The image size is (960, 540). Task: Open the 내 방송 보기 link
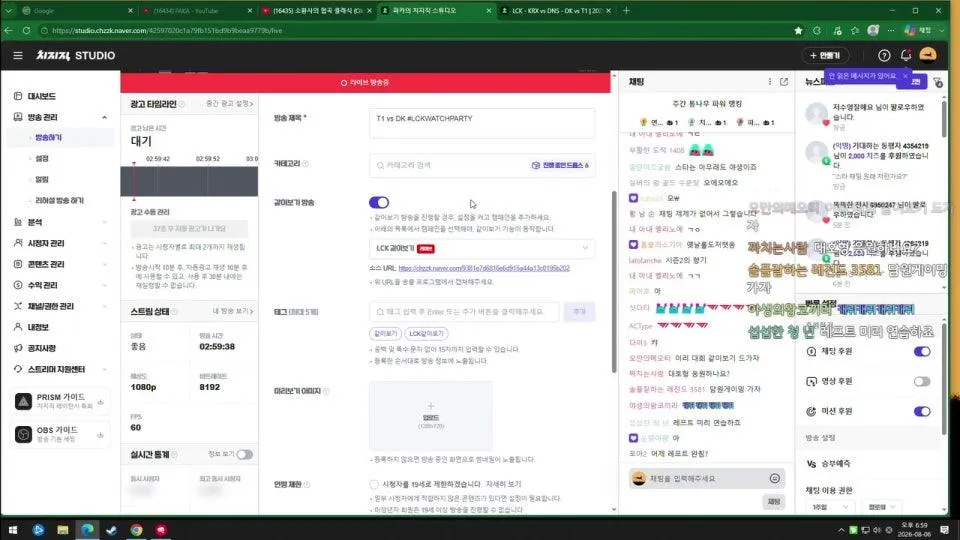tap(233, 312)
